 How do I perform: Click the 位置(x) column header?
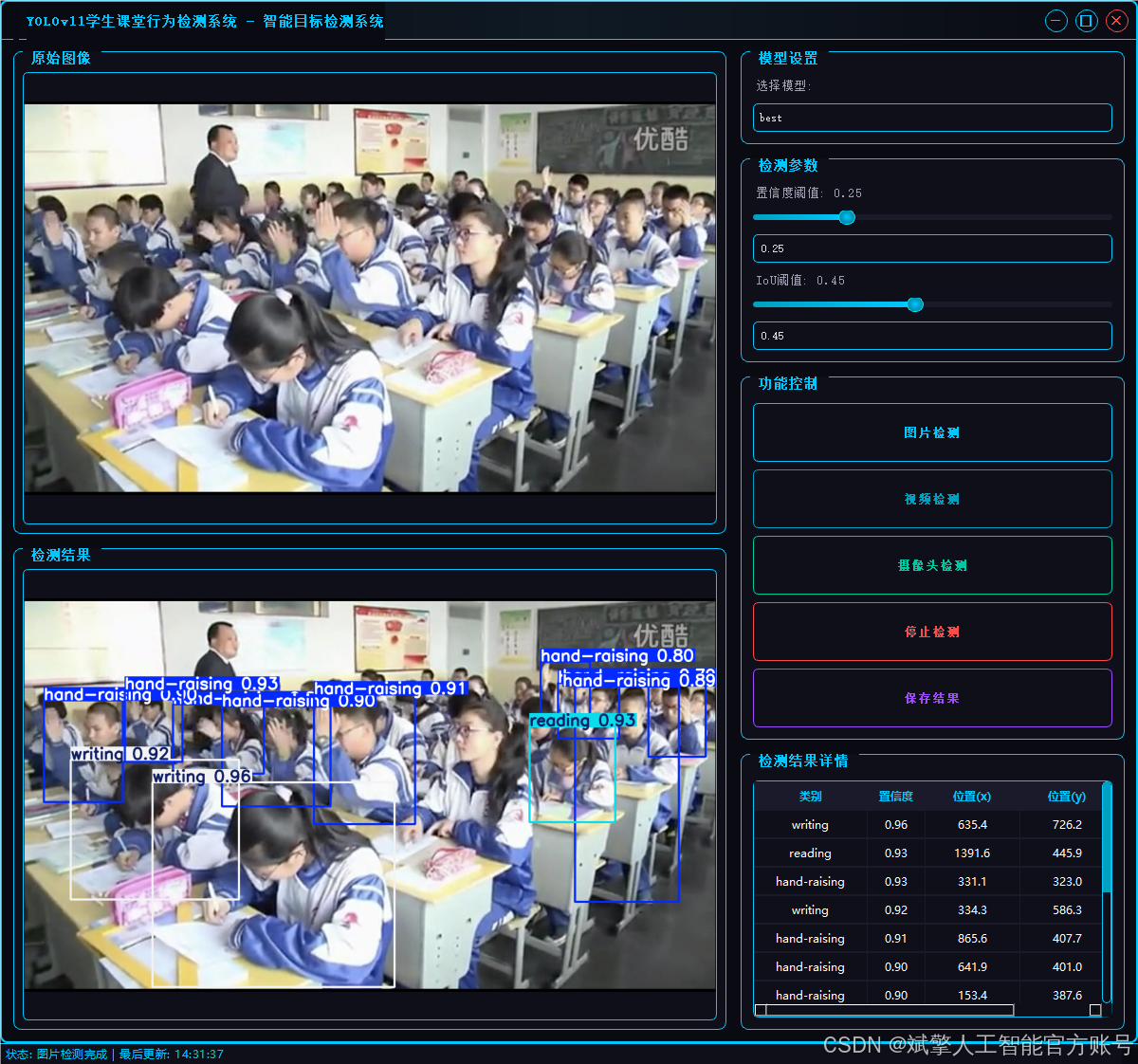pos(971,796)
